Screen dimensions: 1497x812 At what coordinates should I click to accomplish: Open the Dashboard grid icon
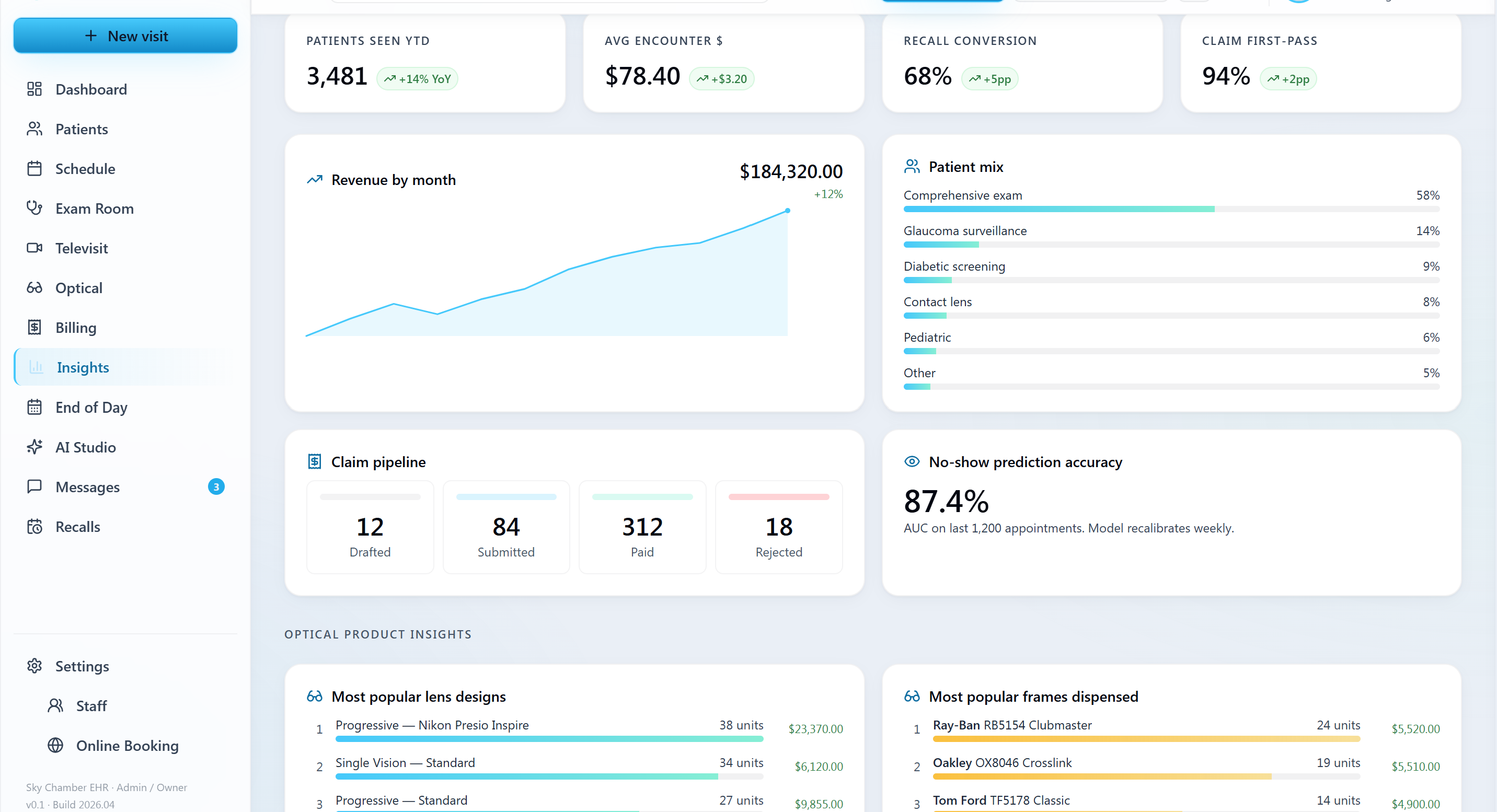point(34,89)
